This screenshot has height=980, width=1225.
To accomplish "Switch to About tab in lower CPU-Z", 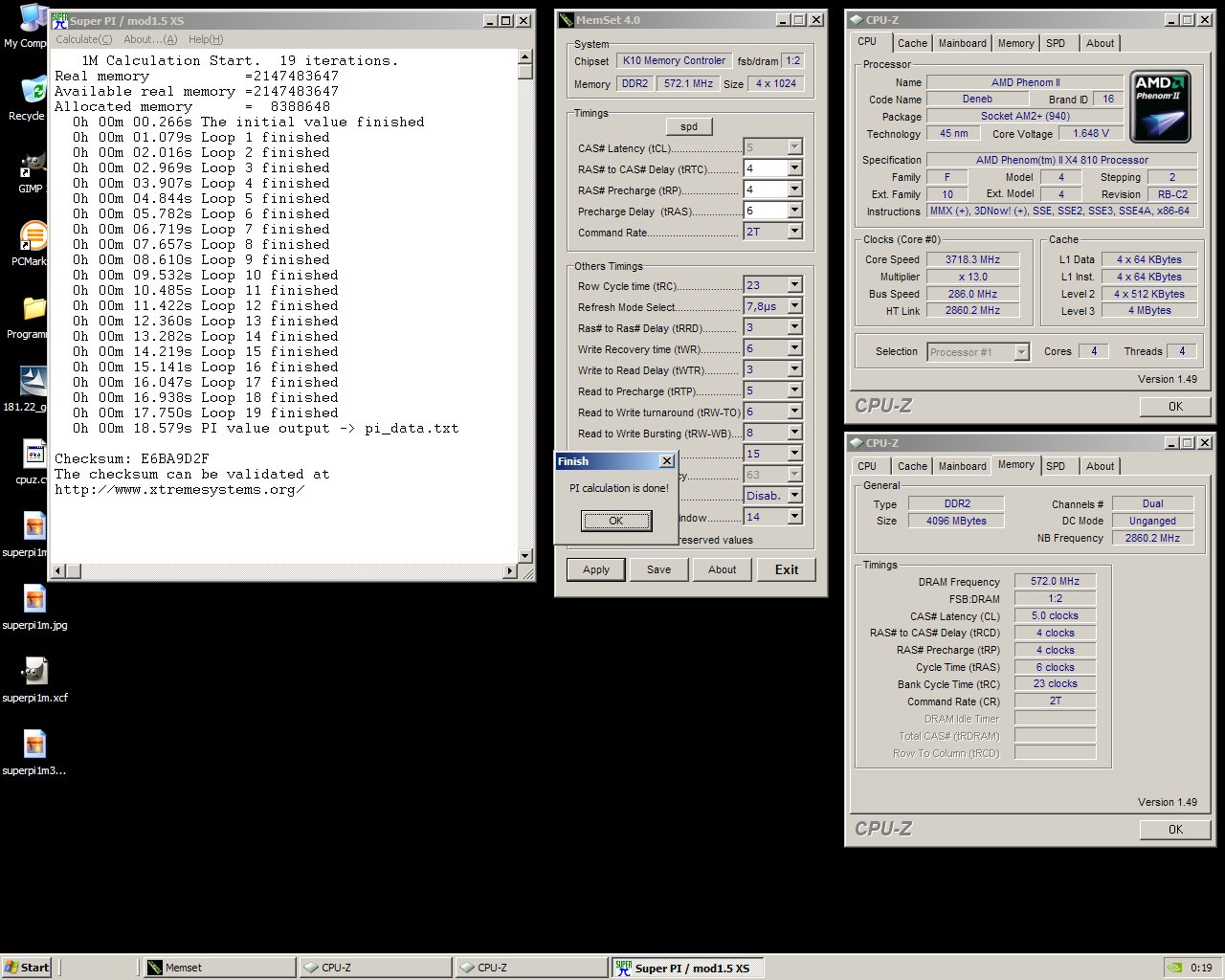I will 1100,466.
